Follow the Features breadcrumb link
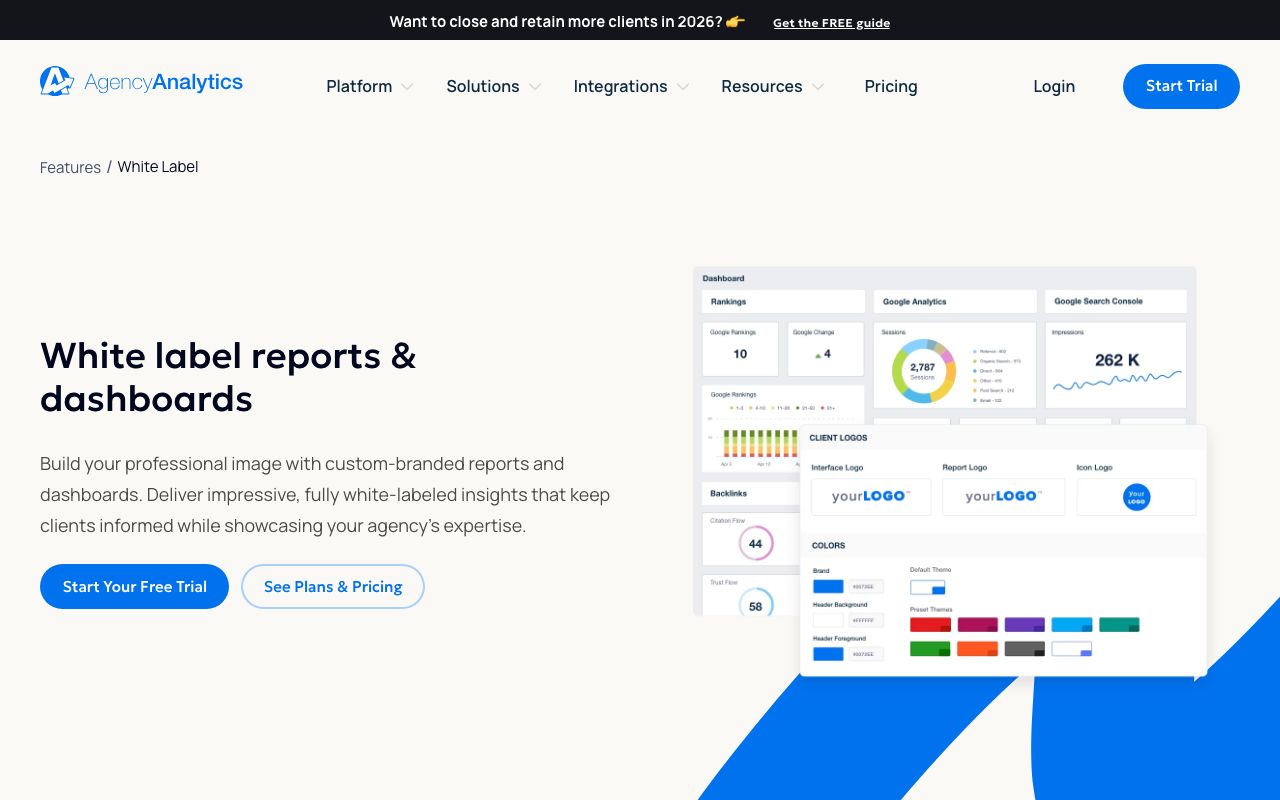The height and width of the screenshot is (800, 1280). [x=70, y=167]
